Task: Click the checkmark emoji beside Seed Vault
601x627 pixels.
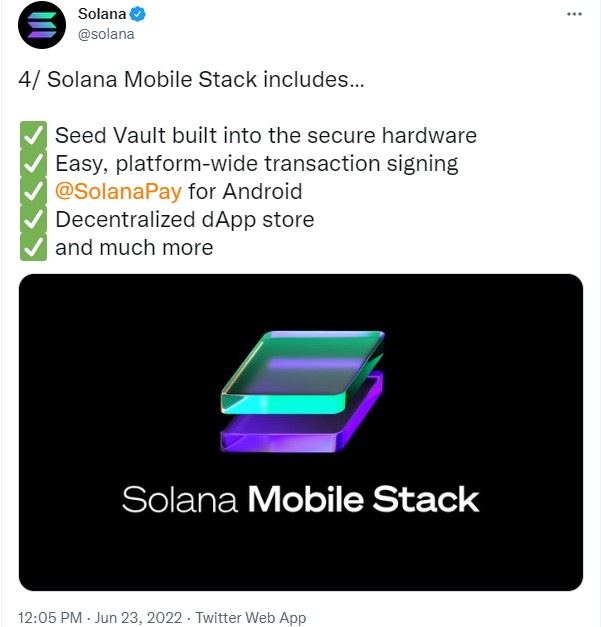Action: (x=32, y=135)
